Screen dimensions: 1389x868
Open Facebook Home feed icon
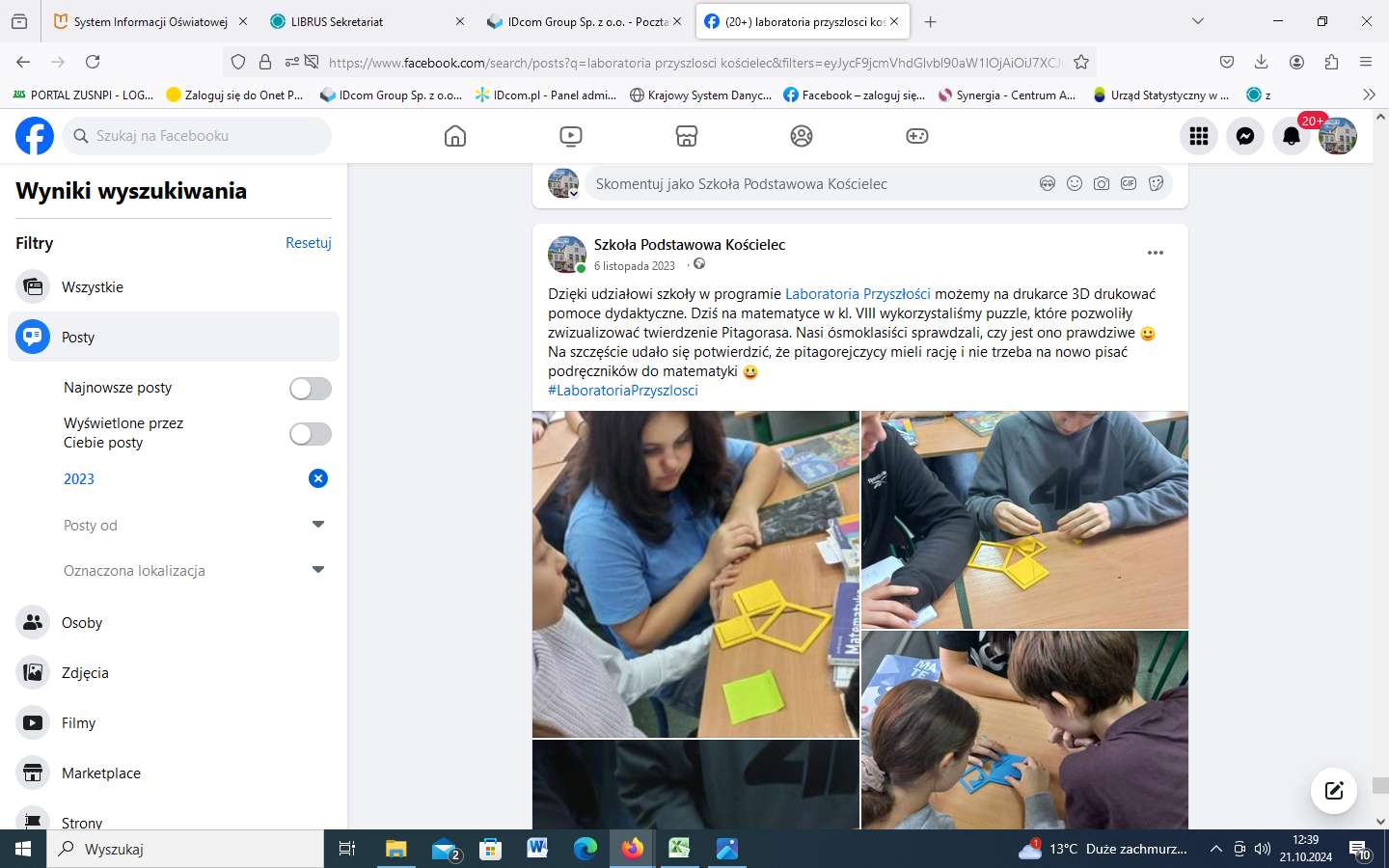click(455, 136)
